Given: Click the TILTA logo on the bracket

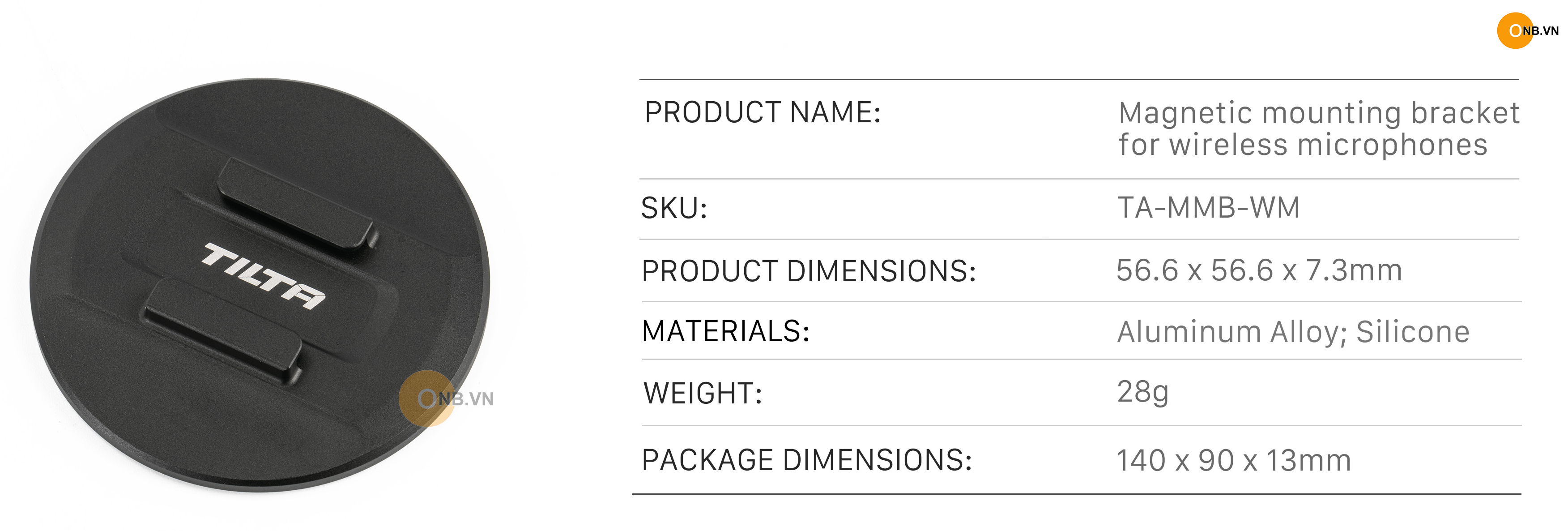Looking at the screenshot, I should (x=263, y=276).
